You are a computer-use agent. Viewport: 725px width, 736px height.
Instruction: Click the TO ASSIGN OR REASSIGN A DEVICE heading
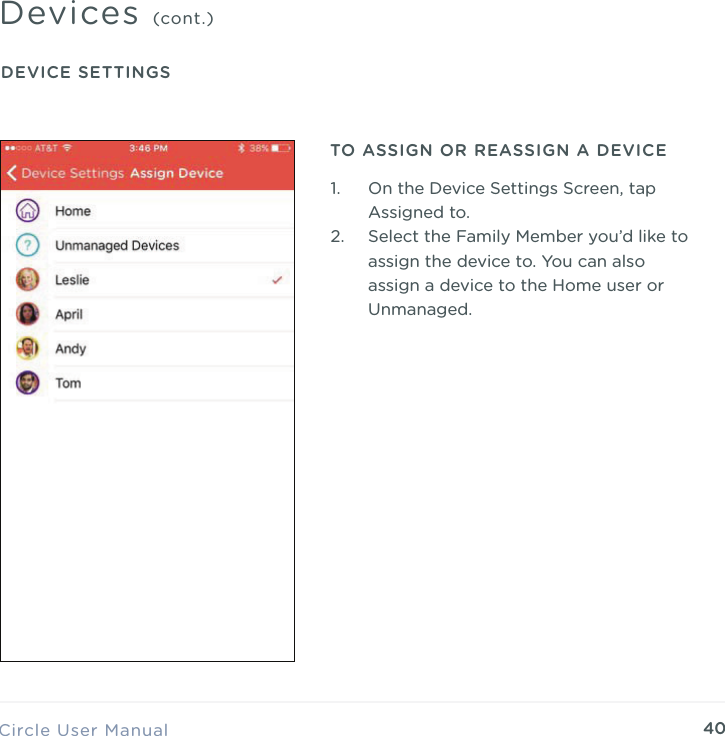(x=498, y=150)
